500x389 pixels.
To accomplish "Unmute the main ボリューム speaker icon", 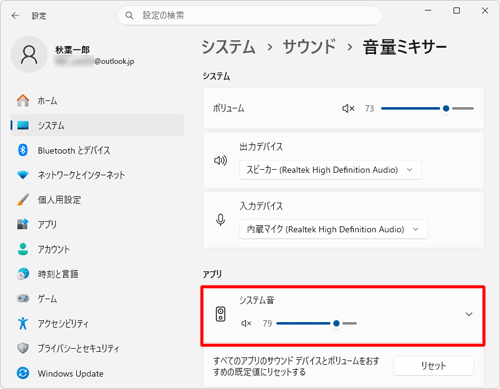I will point(348,108).
